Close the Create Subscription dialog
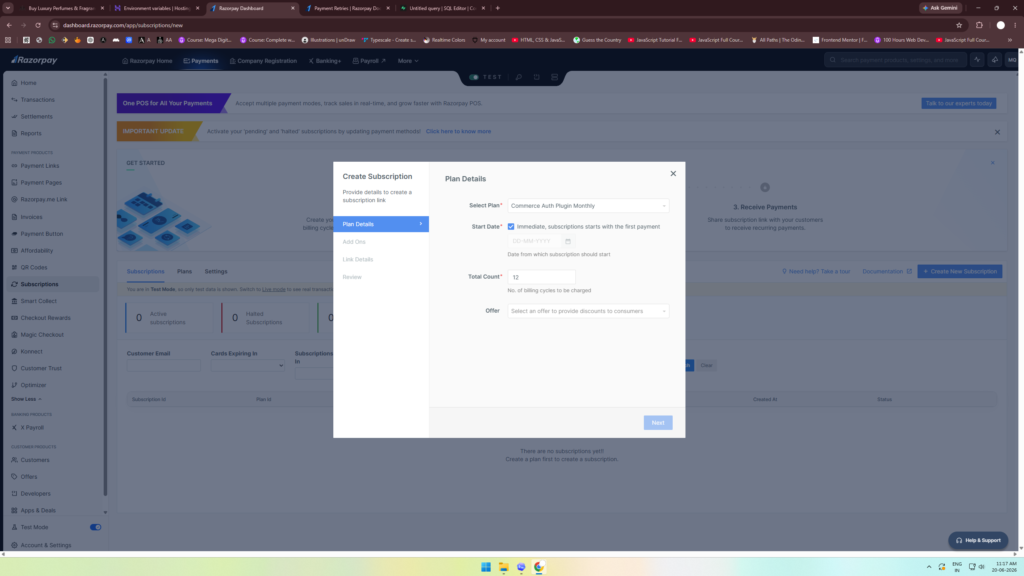The height and width of the screenshot is (576, 1024). [673, 174]
